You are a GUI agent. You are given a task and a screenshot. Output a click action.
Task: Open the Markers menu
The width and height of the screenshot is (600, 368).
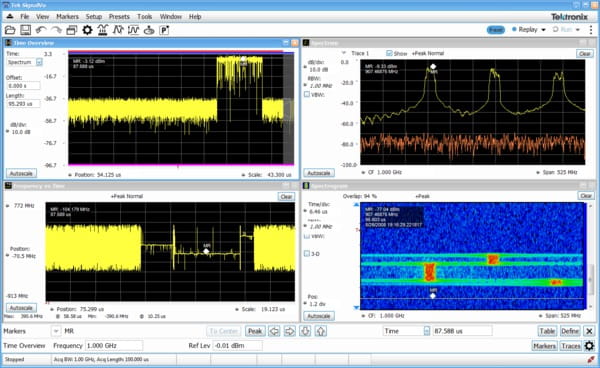coord(67,16)
